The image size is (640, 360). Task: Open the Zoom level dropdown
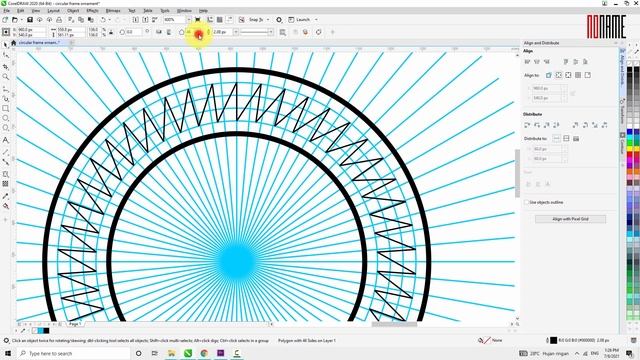click(x=189, y=20)
